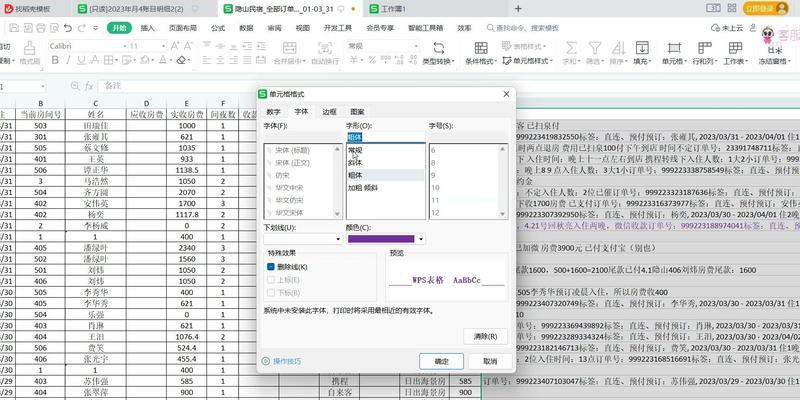Toggle the 上标 superscript checkbox
This screenshot has width=800, height=400.
pyautogui.click(x=271, y=280)
